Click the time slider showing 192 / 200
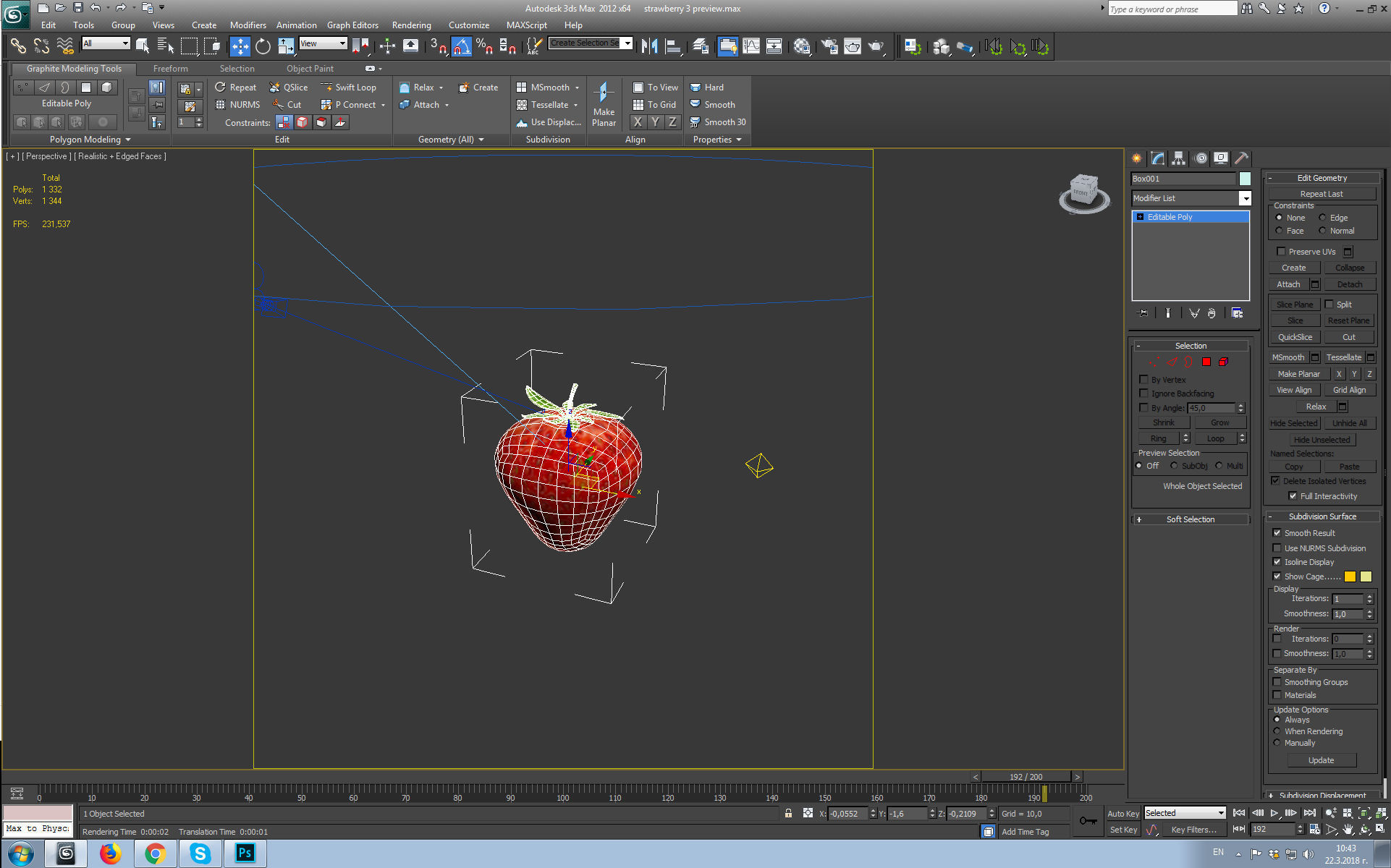Viewport: 1391px width, 868px height. (x=1026, y=777)
